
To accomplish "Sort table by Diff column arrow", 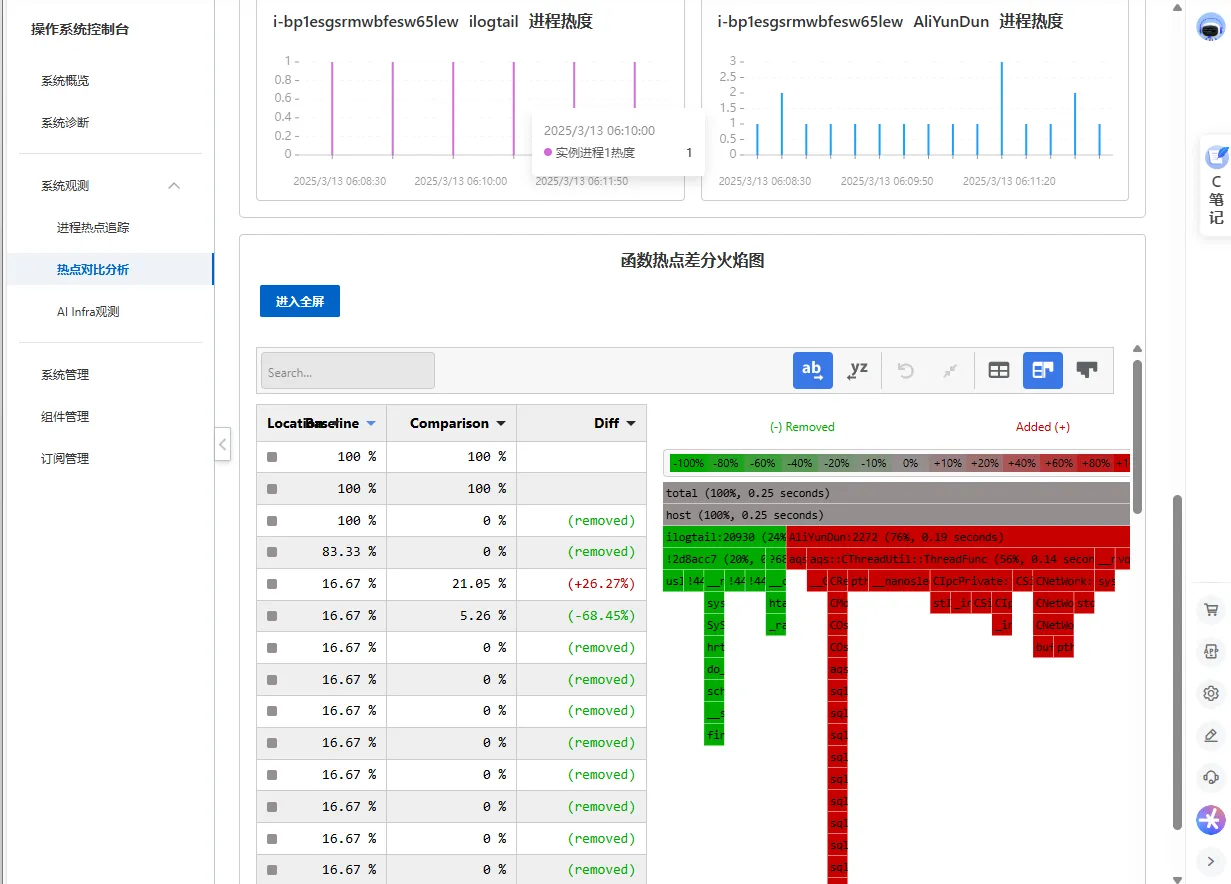I will 631,424.
